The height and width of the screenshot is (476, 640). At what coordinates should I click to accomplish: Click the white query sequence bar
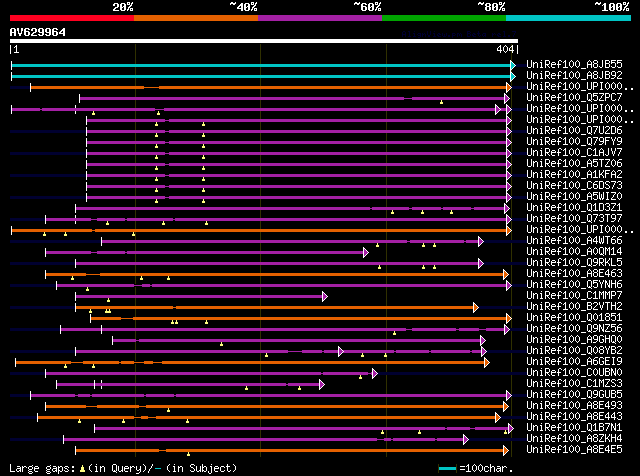(x=264, y=41)
